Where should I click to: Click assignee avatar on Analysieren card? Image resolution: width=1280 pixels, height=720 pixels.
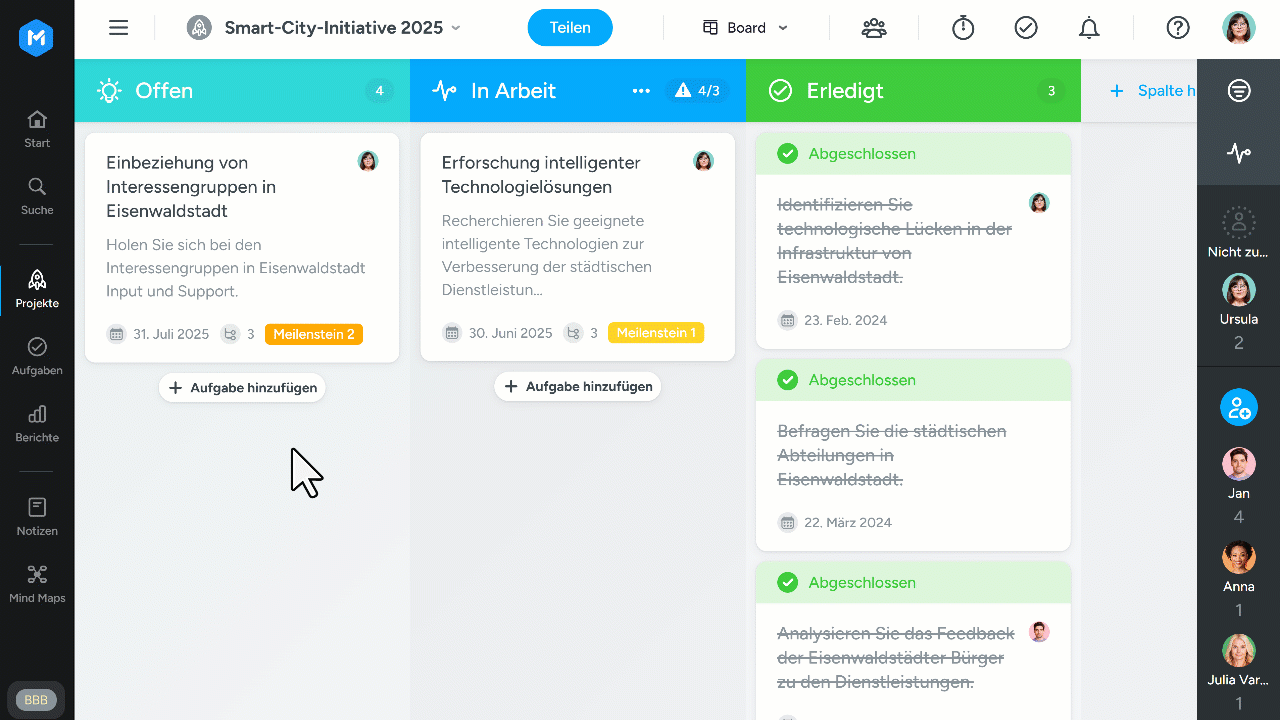[x=1039, y=632]
